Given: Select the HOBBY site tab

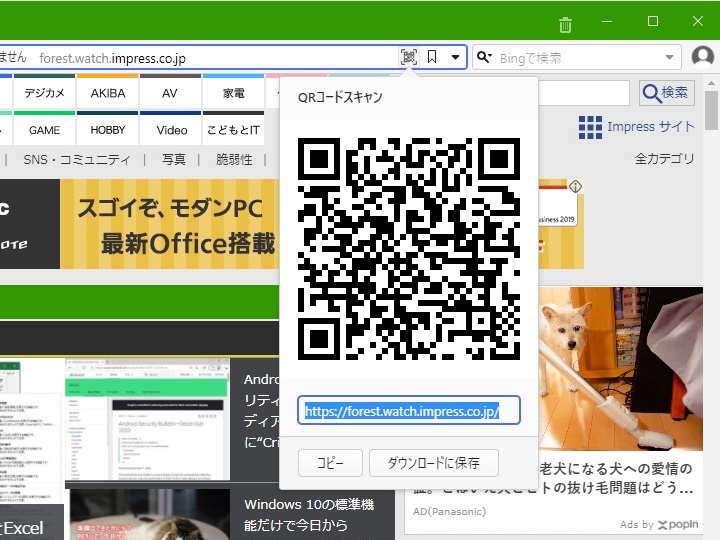Looking at the screenshot, I should pyautogui.click(x=108, y=130).
